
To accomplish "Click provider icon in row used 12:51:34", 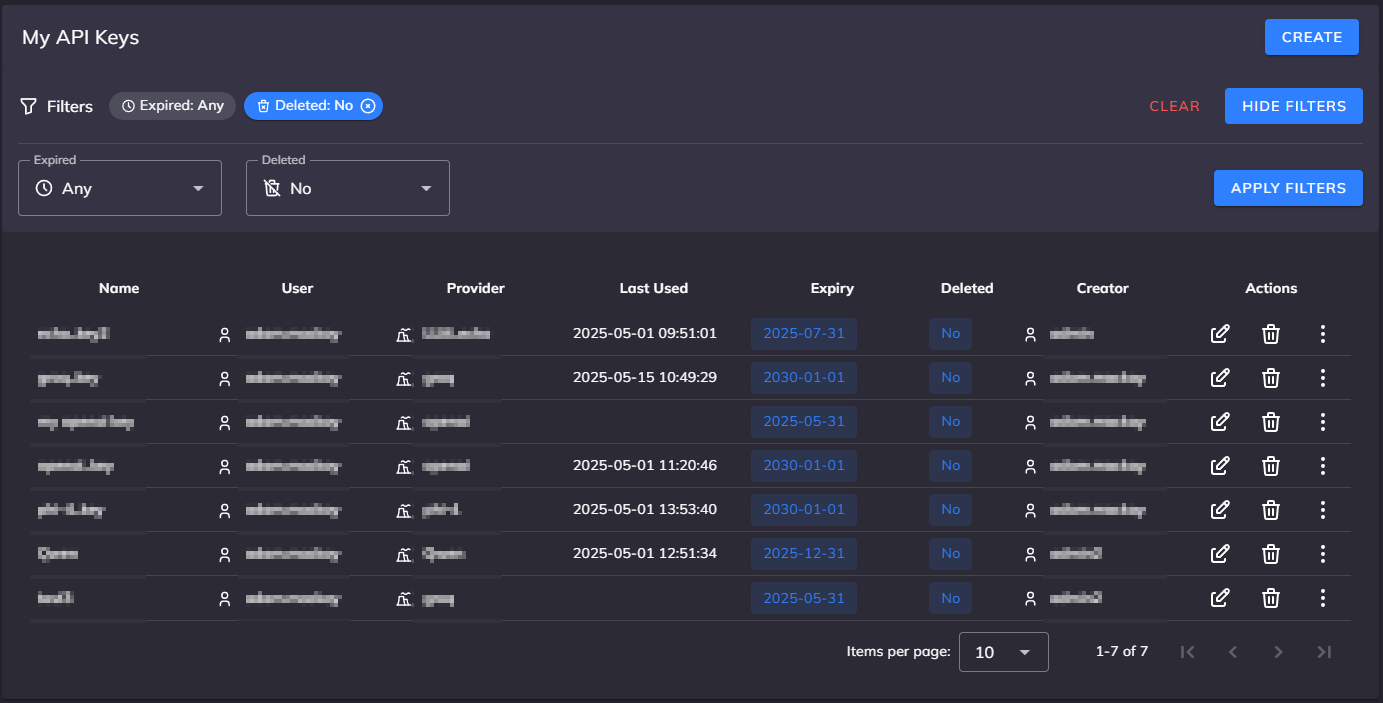I will coord(403,555).
